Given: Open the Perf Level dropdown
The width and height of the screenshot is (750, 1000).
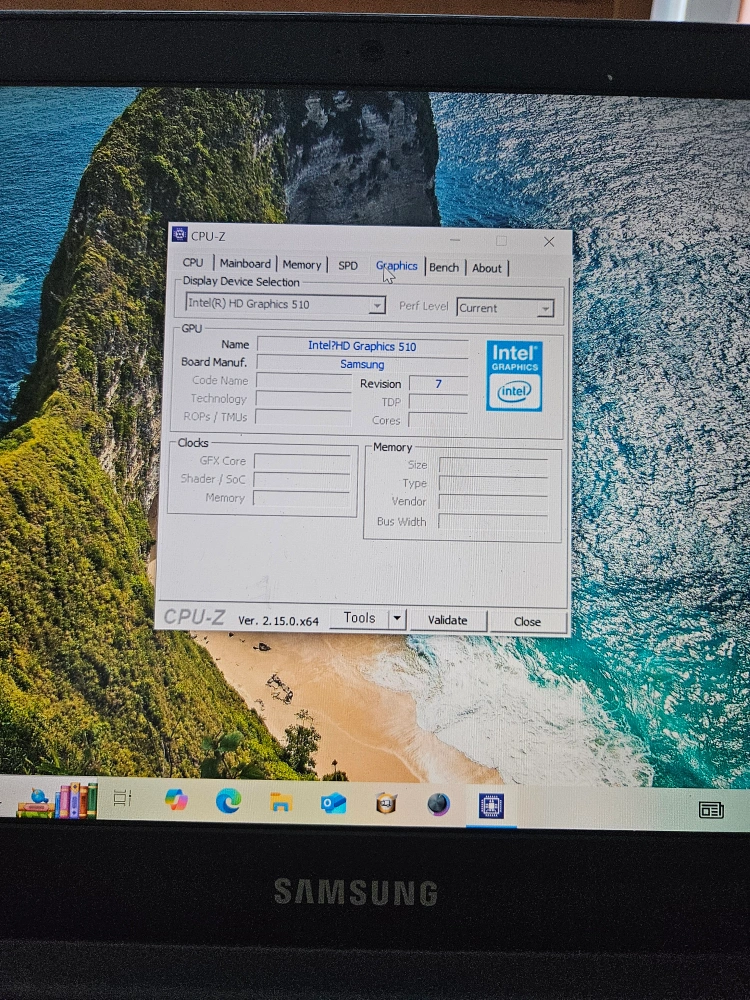Looking at the screenshot, I should 545,309.
